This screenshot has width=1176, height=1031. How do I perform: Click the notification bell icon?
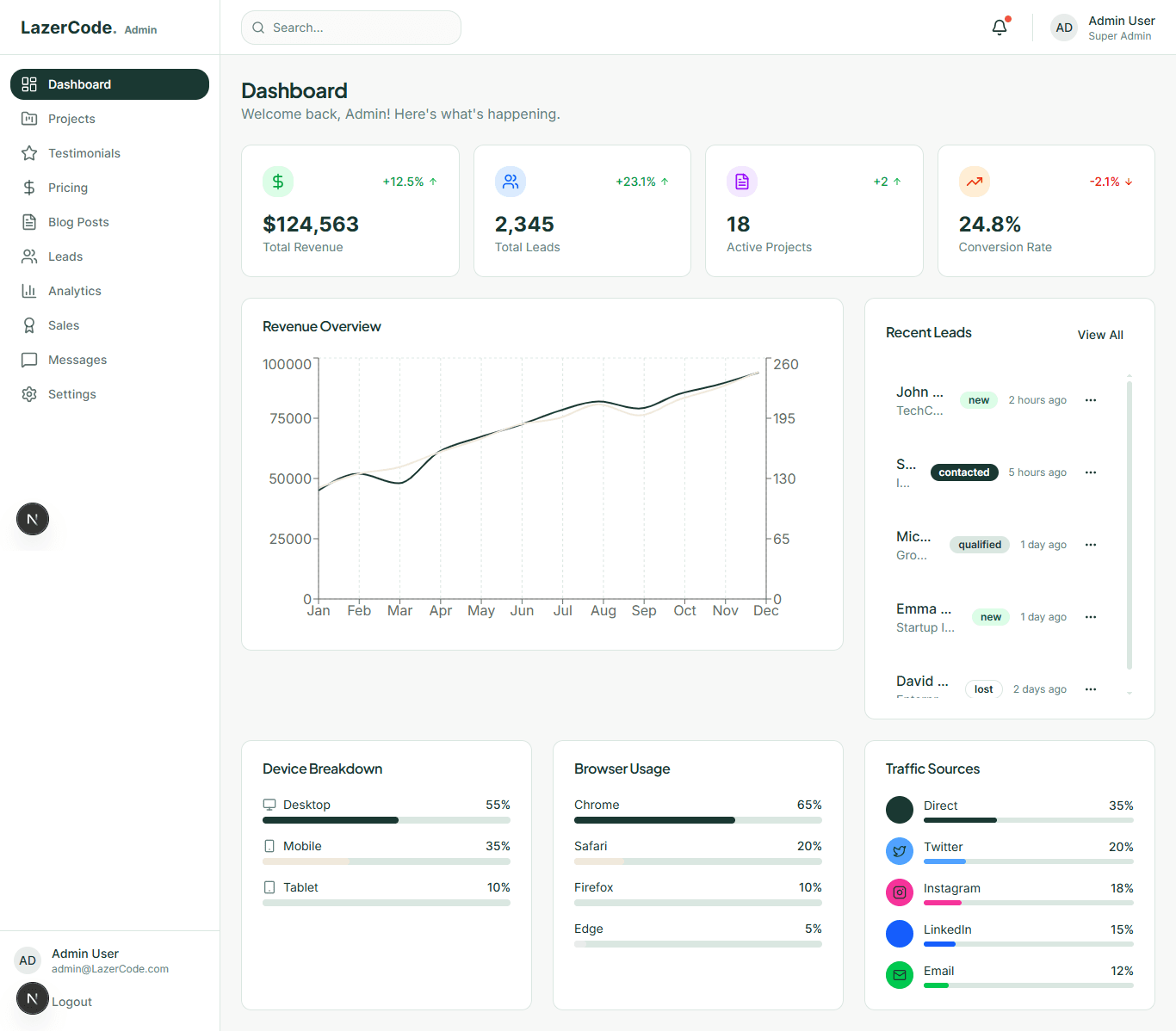pos(999,27)
